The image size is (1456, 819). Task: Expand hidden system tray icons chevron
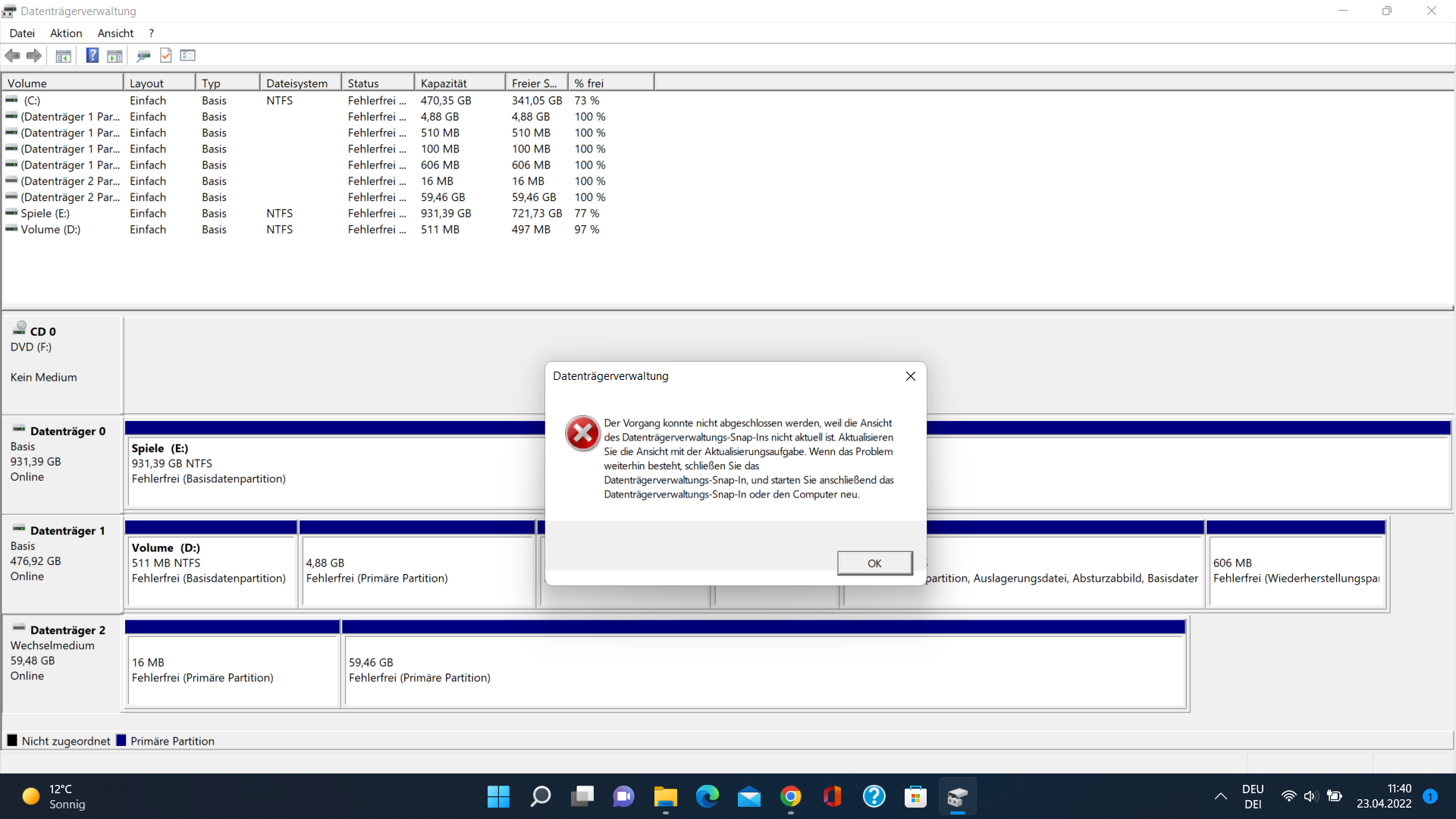1220,796
